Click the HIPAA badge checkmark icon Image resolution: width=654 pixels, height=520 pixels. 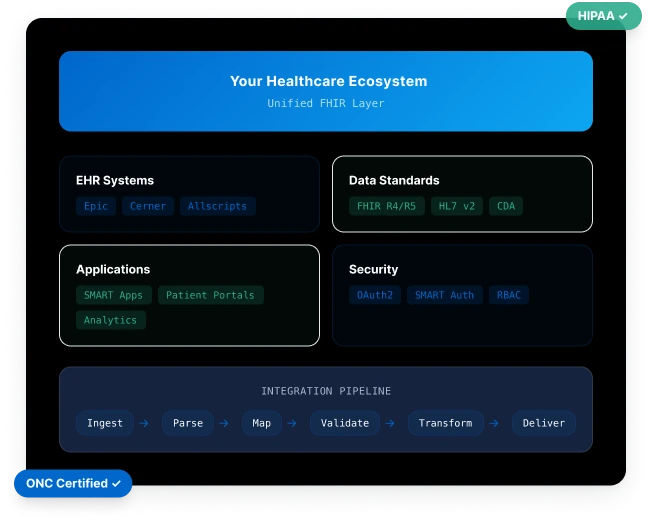pos(624,16)
